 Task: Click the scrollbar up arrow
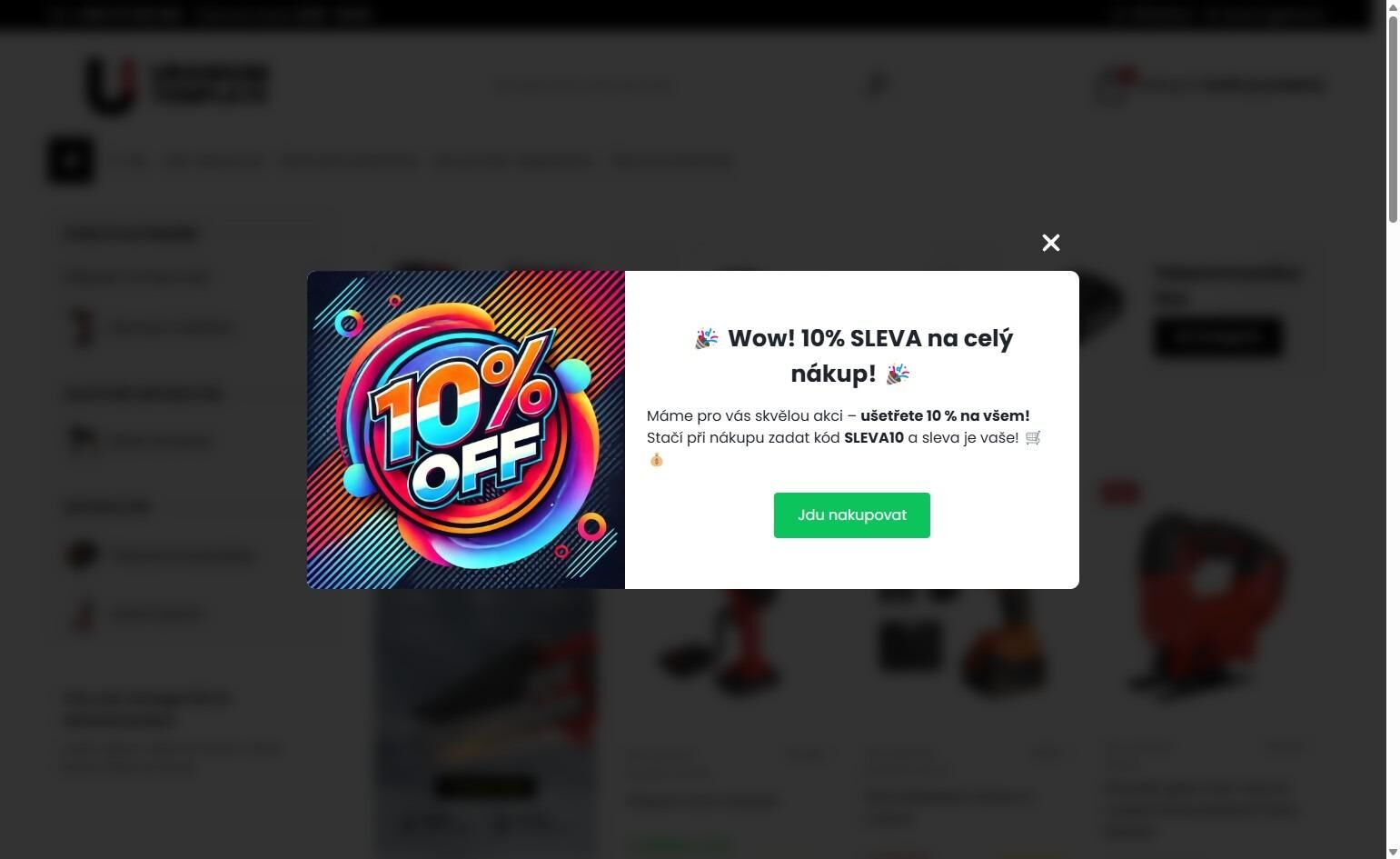1393,5
